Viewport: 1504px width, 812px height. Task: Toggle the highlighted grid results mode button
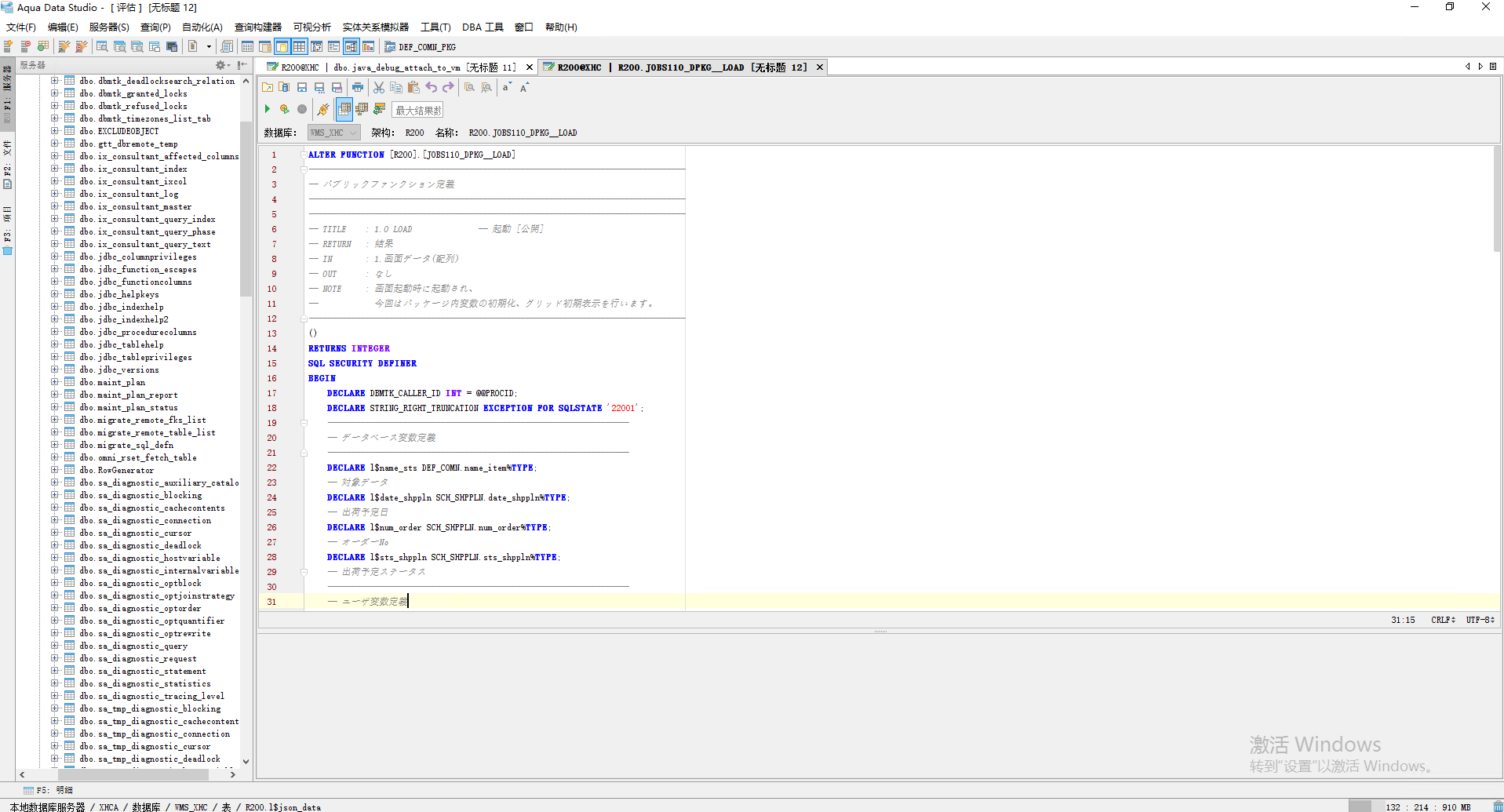point(344,109)
